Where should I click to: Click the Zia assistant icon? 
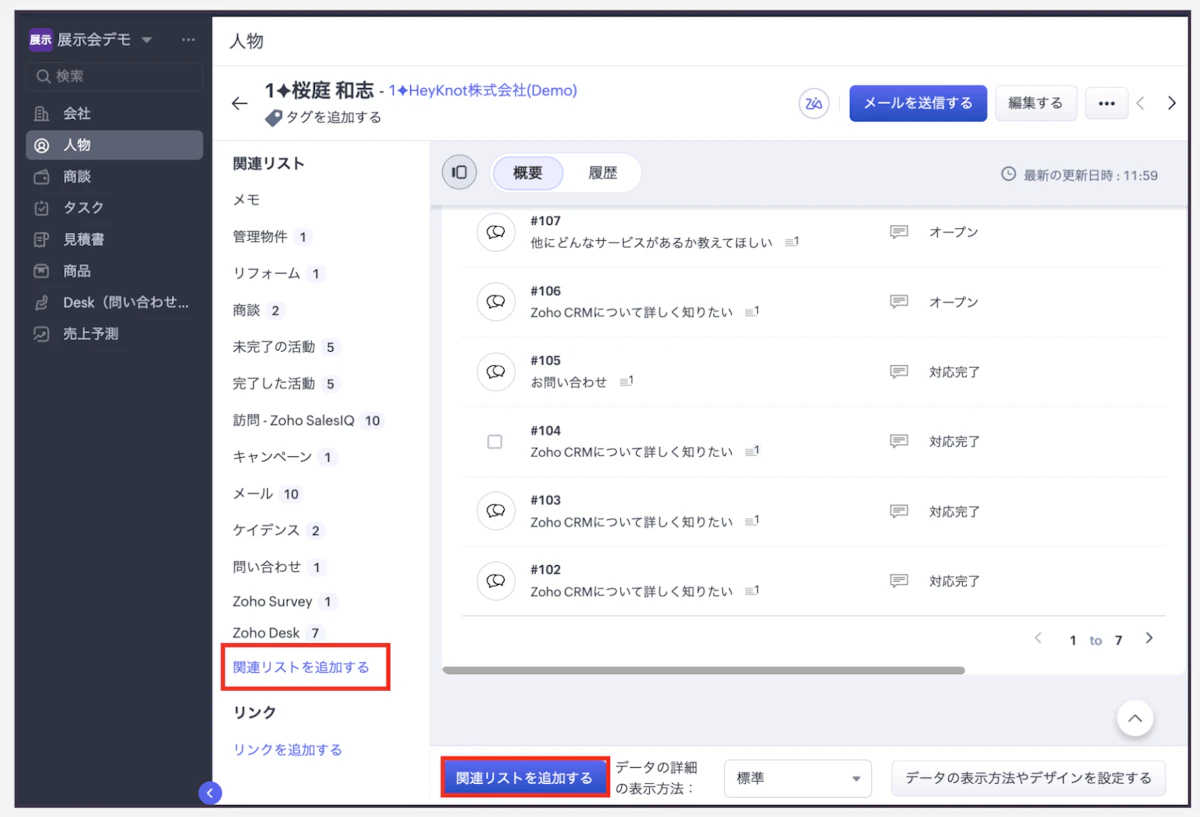pos(814,103)
